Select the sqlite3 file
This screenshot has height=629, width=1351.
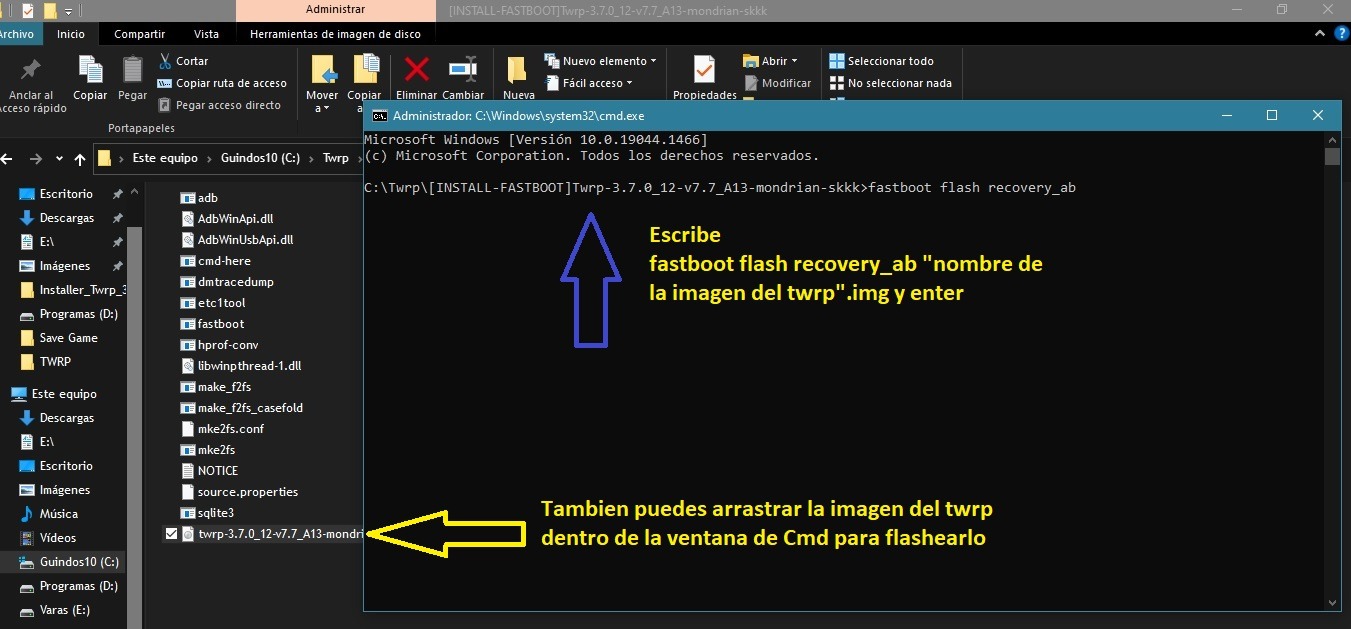(208, 513)
